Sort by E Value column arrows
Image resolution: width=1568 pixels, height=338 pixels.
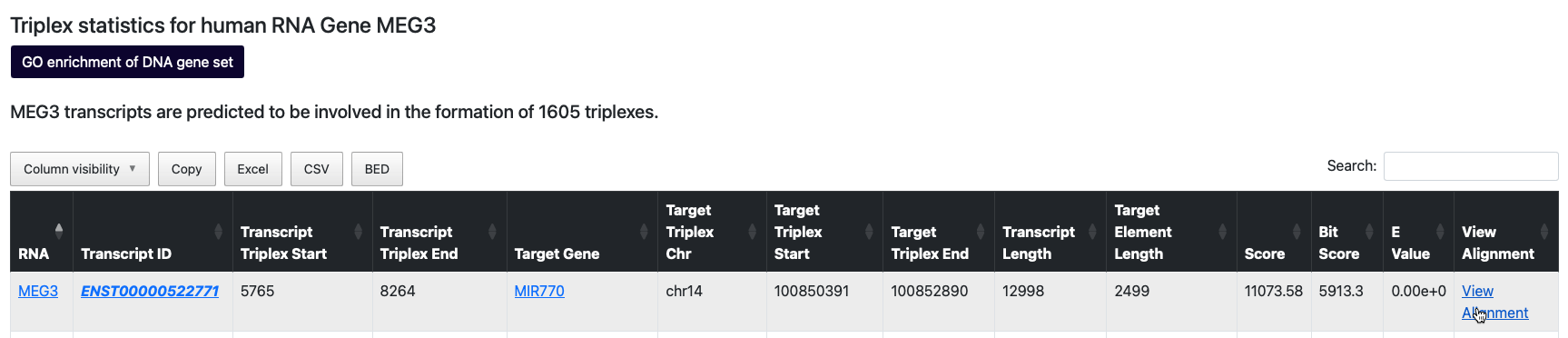pos(1440,231)
